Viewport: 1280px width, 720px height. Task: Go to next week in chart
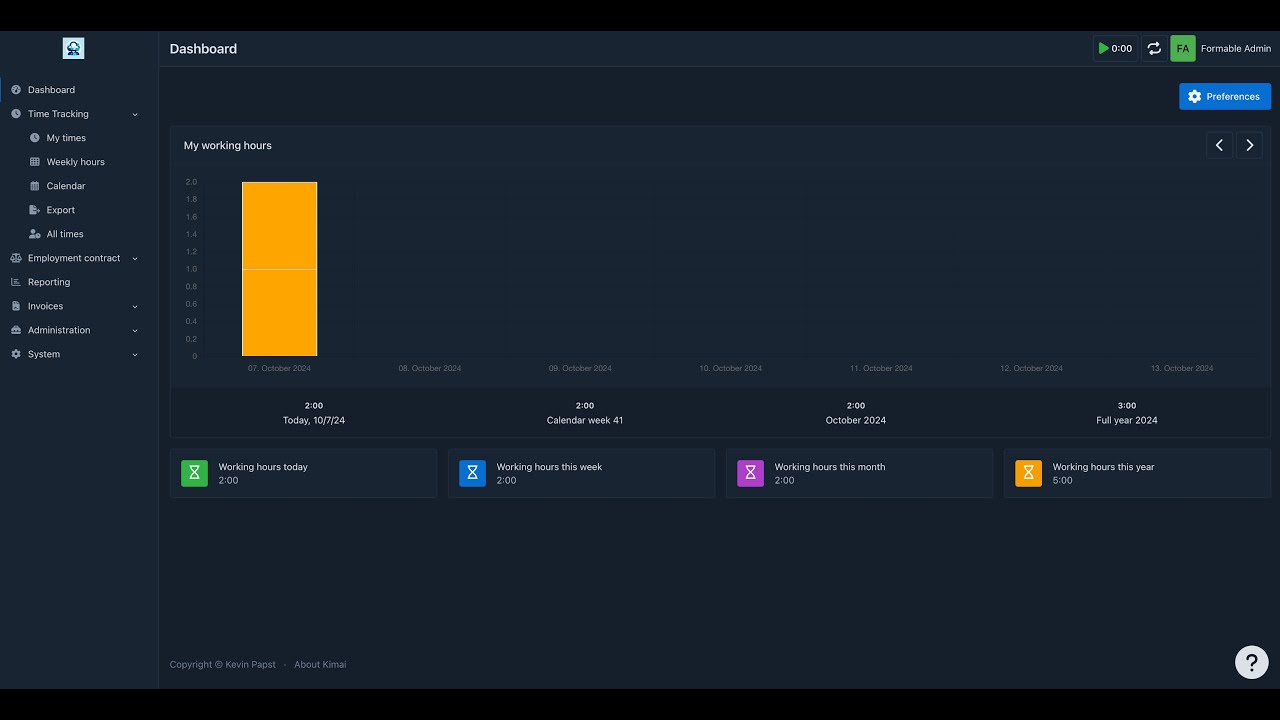point(1249,145)
